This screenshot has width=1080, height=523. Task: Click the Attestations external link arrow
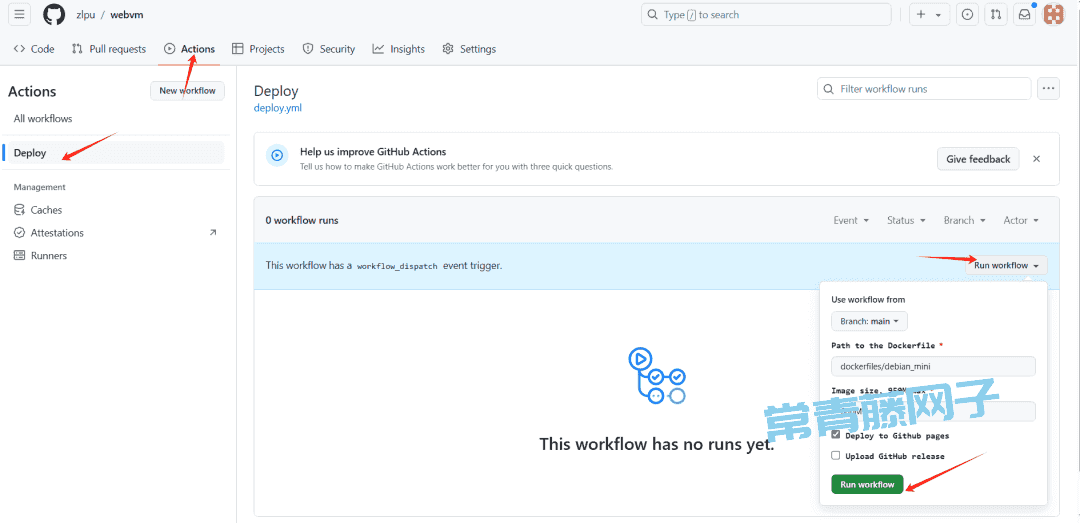212,232
